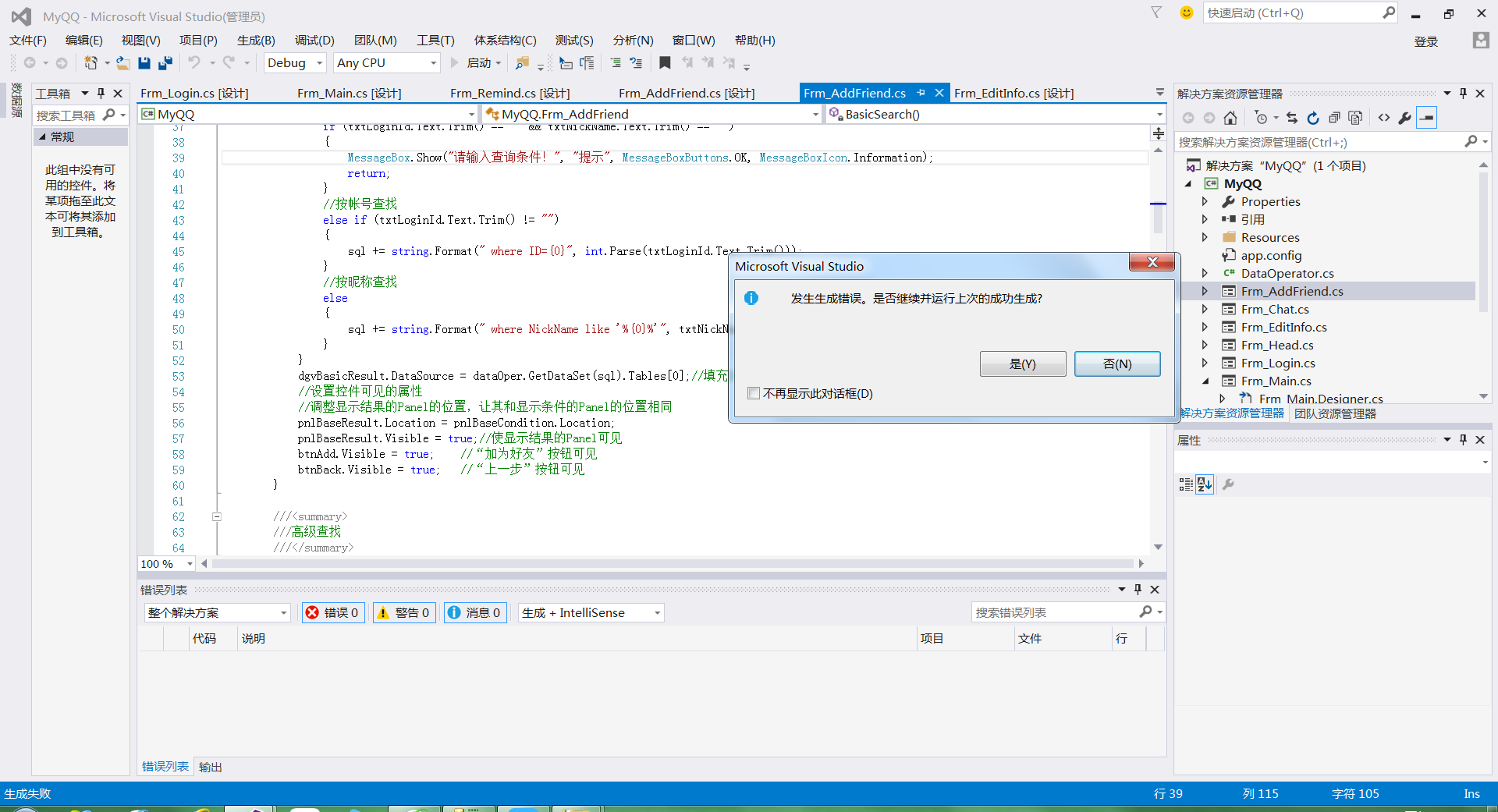1498x812 pixels.
Task: Click the 搜索错误列表 search field
Action: [1067, 612]
